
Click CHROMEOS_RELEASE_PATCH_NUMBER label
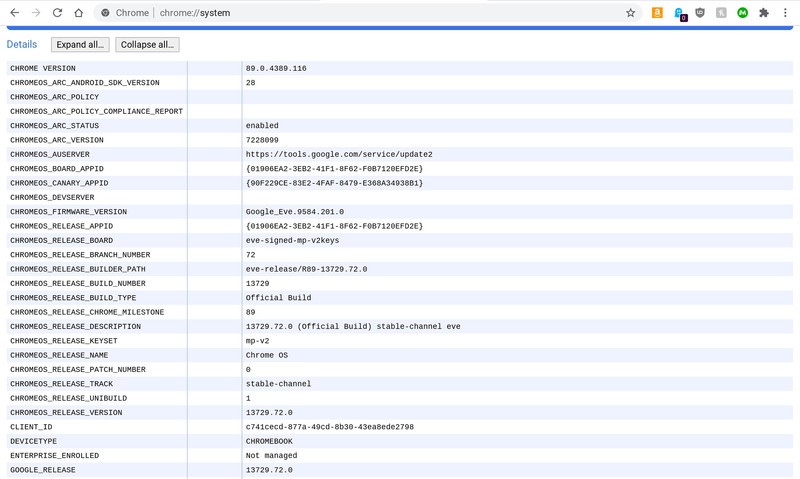(78, 369)
